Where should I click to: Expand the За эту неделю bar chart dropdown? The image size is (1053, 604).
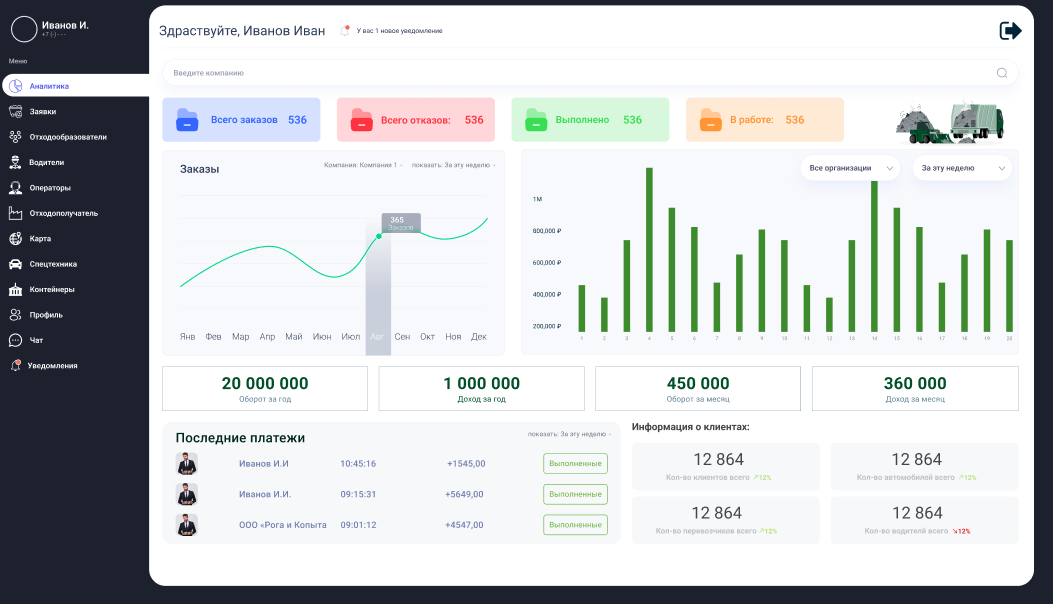coord(962,168)
